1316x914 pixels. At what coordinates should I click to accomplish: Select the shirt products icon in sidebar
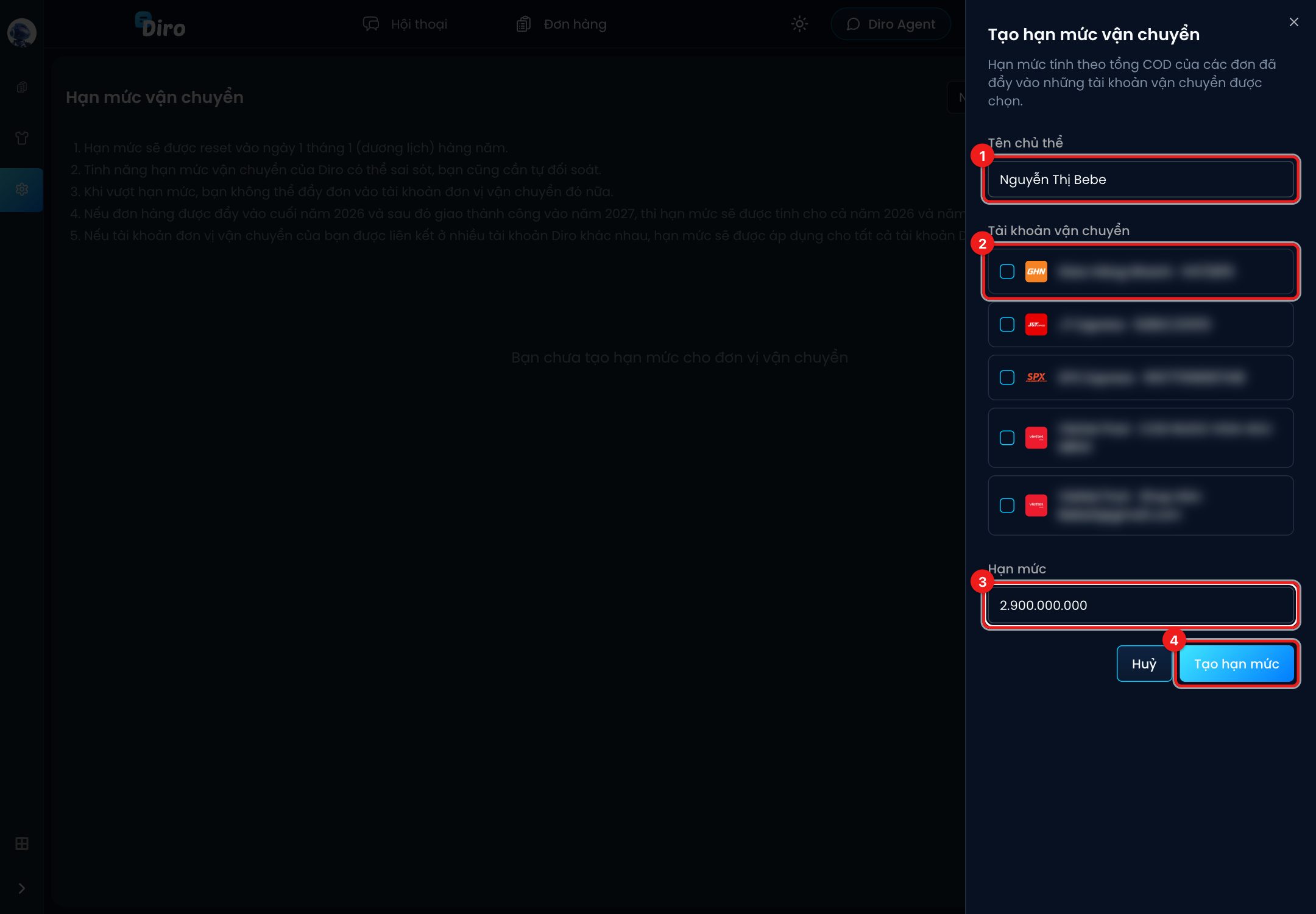22,138
